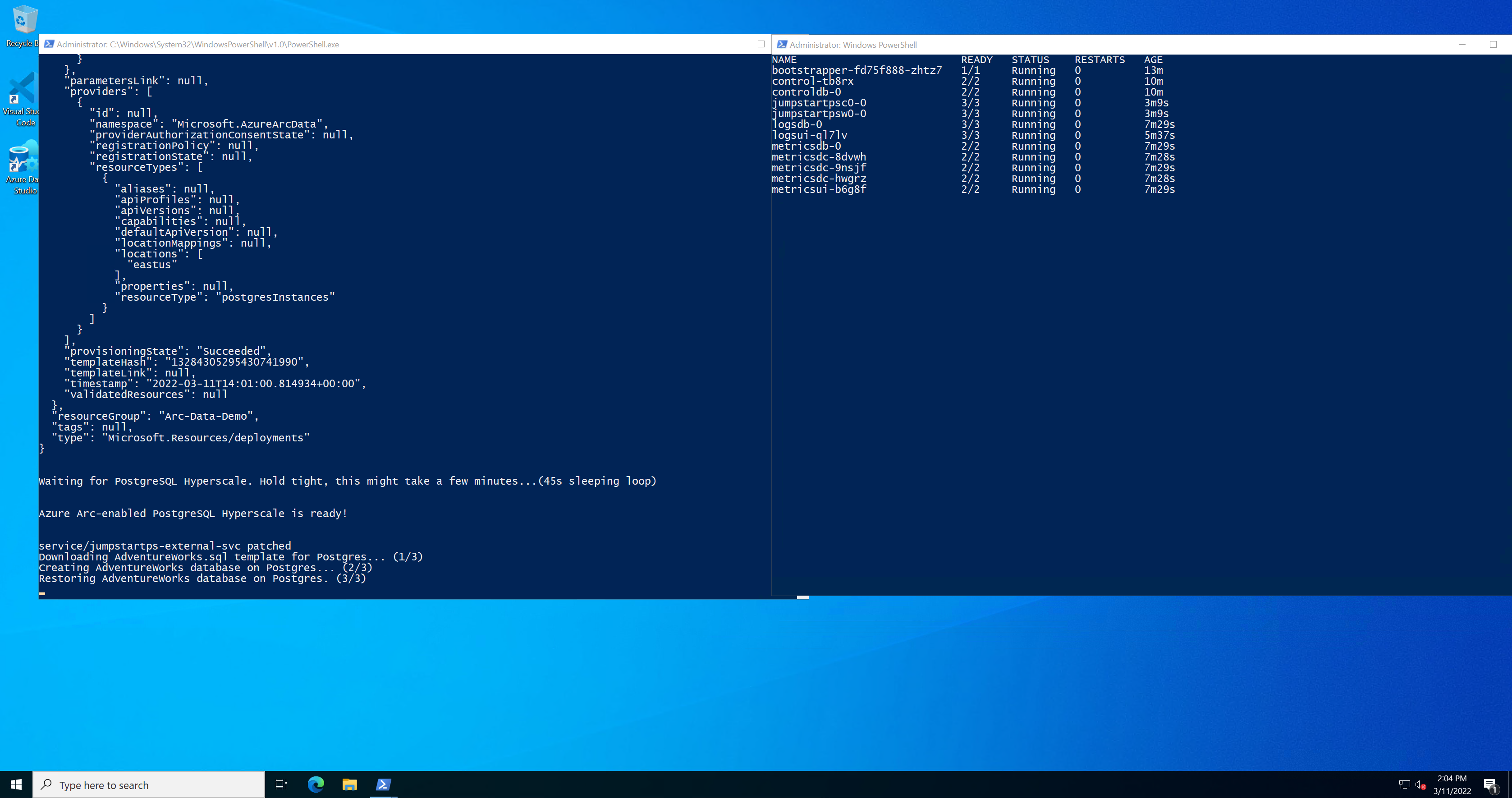Open the Action Center notifications icon

(x=1490, y=784)
